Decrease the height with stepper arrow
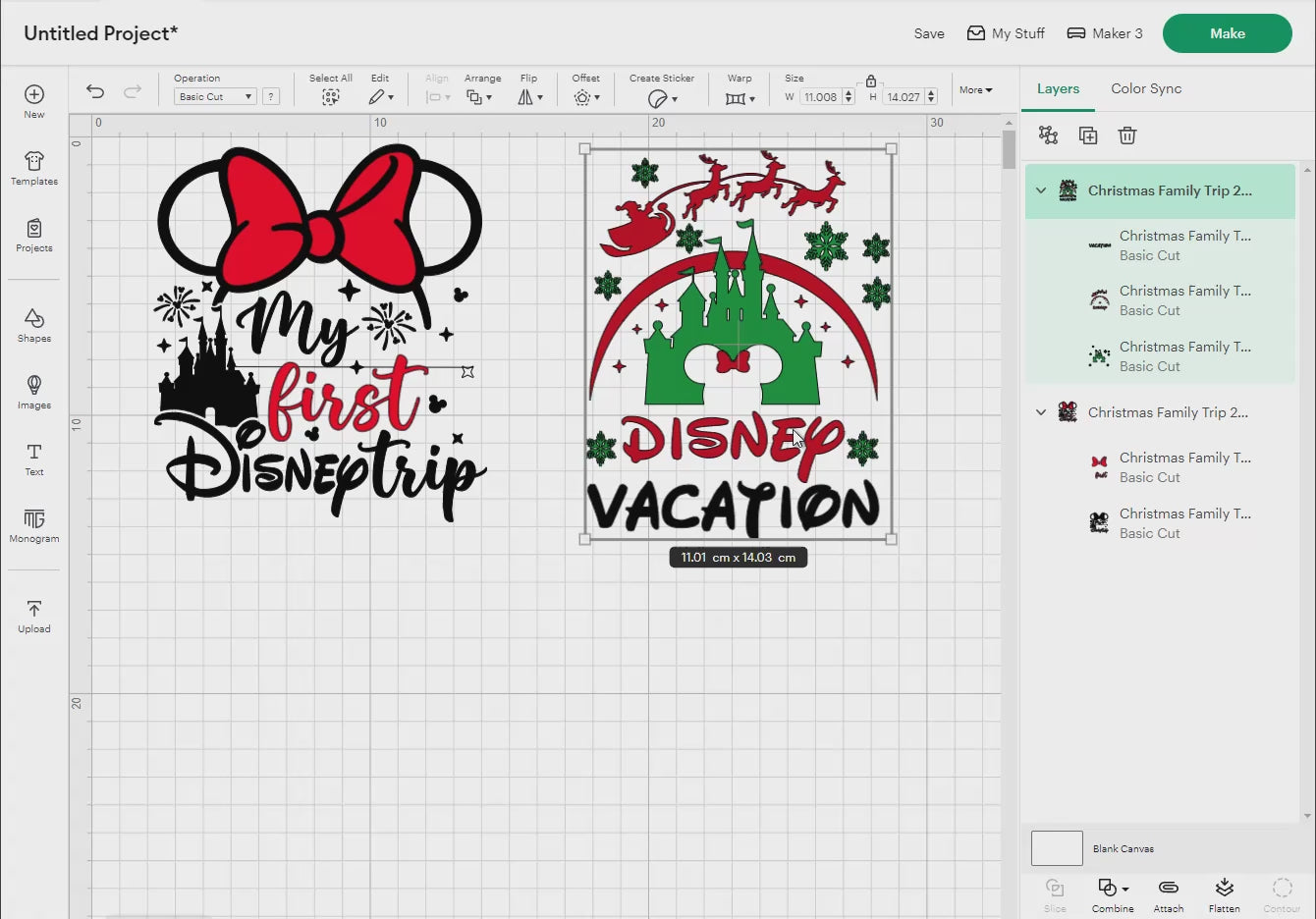Viewport: 1316px width, 919px height. click(931, 100)
